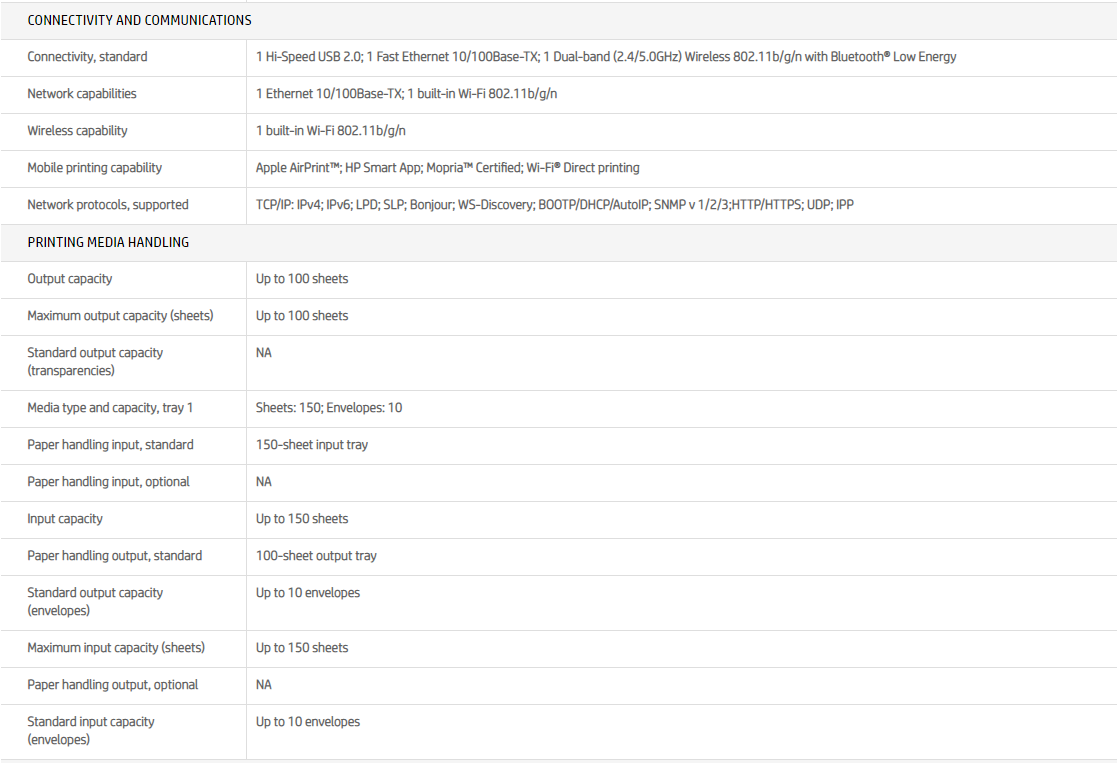This screenshot has height=763, width=1119.
Task: Click the "Wireless capability" row label
Action: point(77,131)
